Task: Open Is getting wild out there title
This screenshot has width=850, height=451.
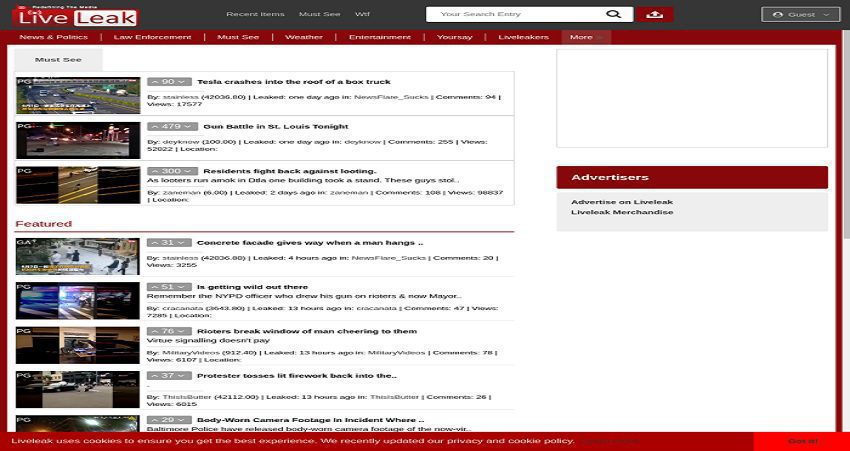Action: (x=253, y=287)
